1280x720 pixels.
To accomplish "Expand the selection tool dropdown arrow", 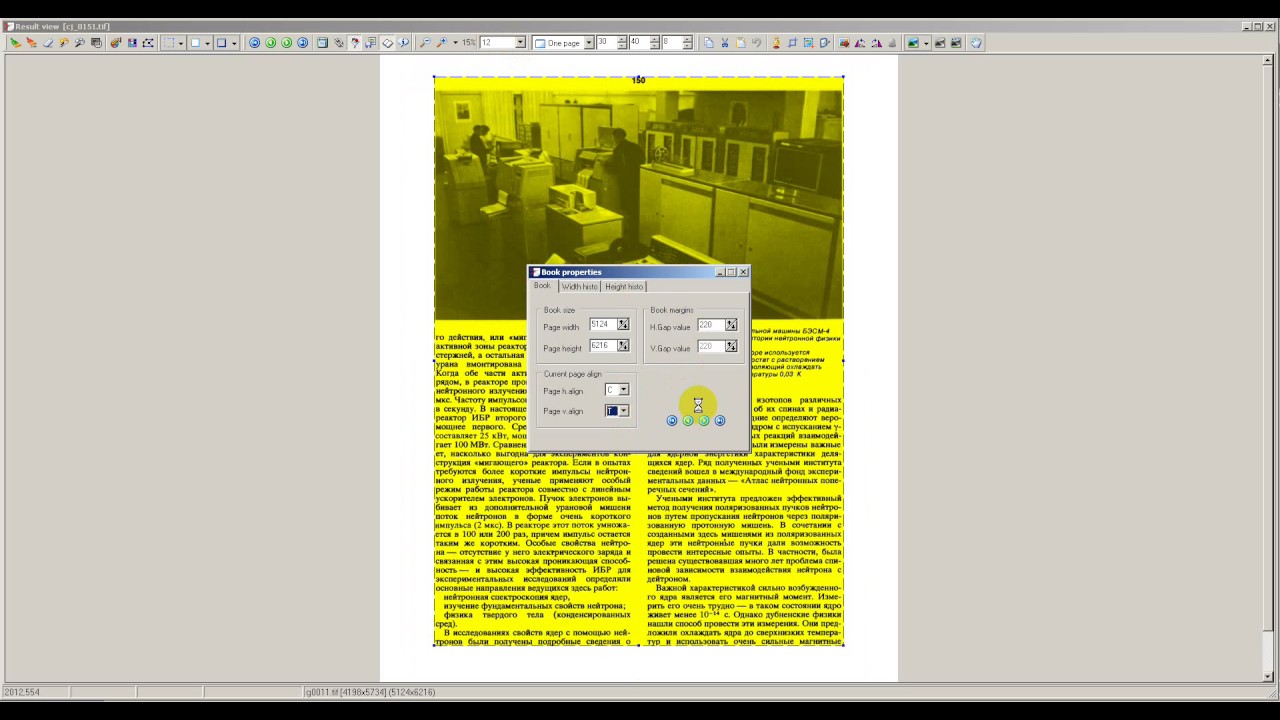I will (x=180, y=43).
